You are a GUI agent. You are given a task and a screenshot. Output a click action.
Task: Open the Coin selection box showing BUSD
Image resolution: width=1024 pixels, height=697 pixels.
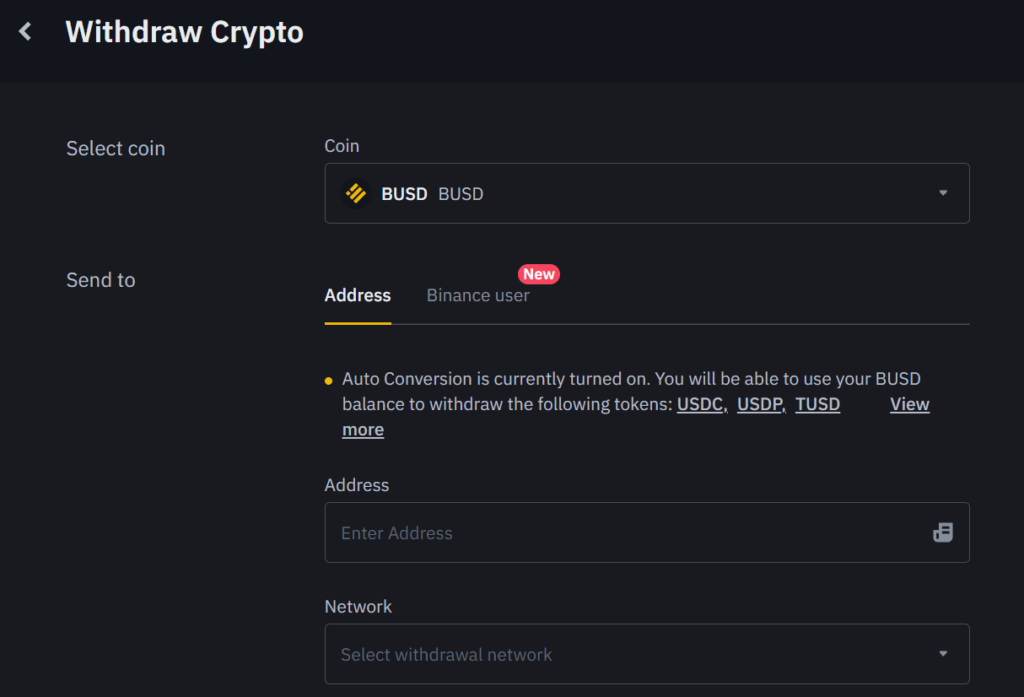click(x=647, y=193)
